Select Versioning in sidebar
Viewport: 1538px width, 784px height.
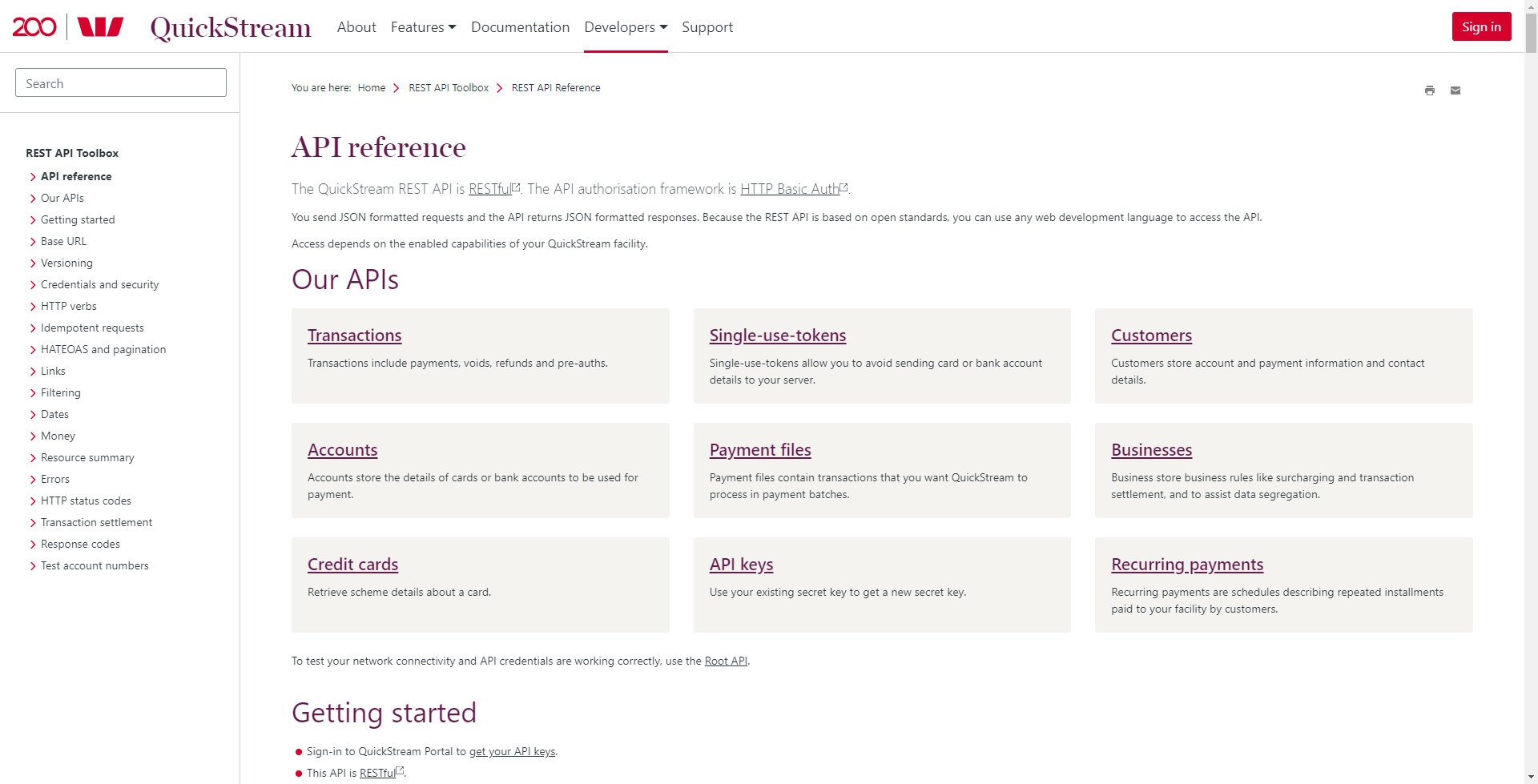coord(66,263)
